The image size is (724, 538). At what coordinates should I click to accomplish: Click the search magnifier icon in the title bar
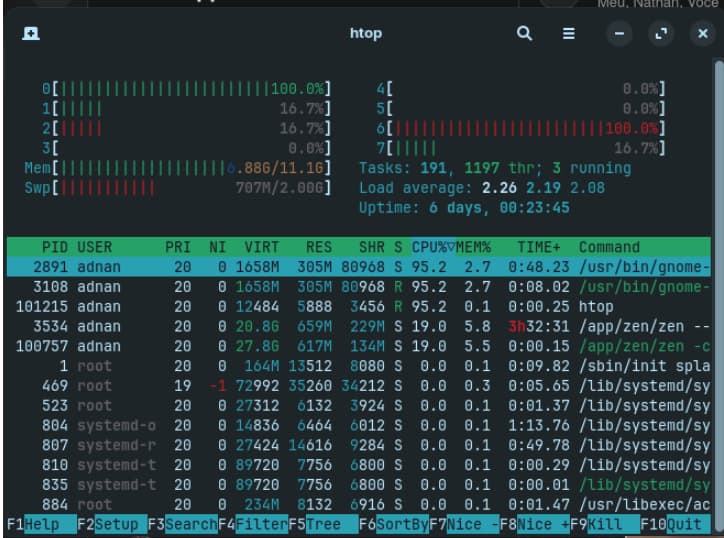(x=524, y=33)
